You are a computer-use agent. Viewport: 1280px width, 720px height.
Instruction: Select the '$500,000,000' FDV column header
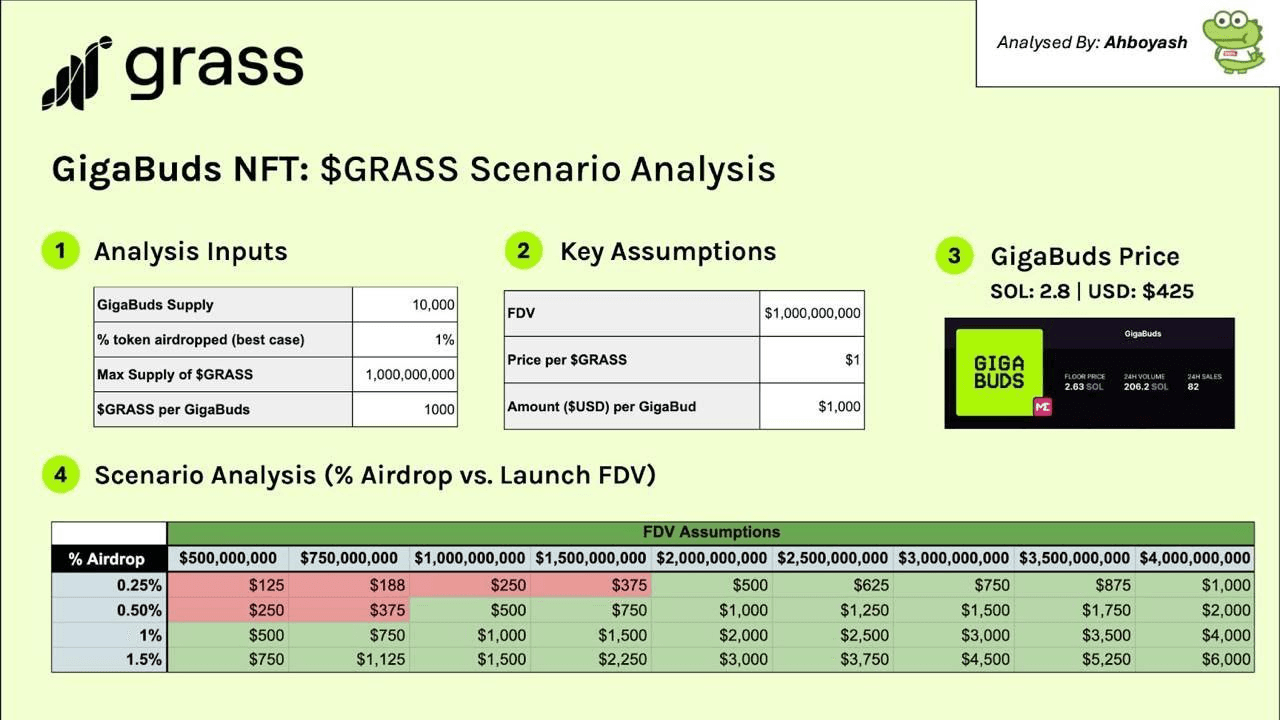tap(228, 558)
